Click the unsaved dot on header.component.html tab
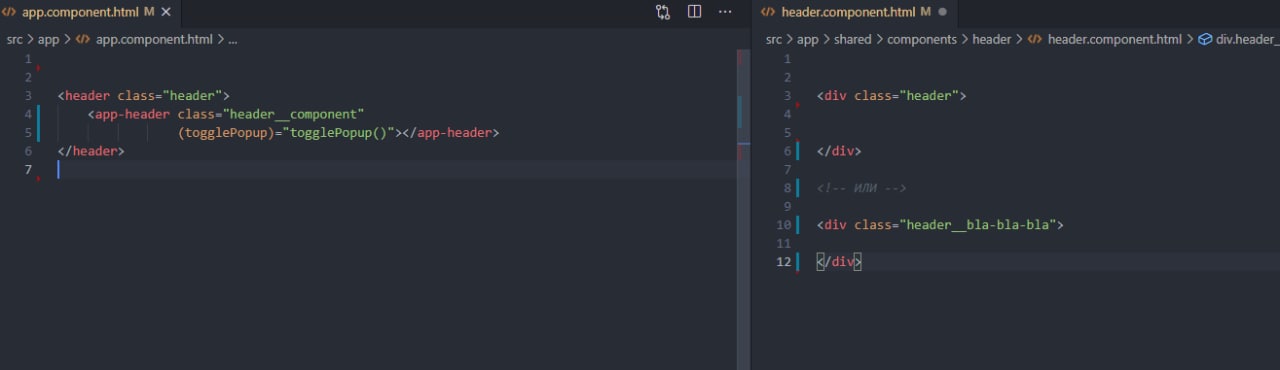This screenshot has width=1280, height=370. pyautogui.click(x=942, y=12)
